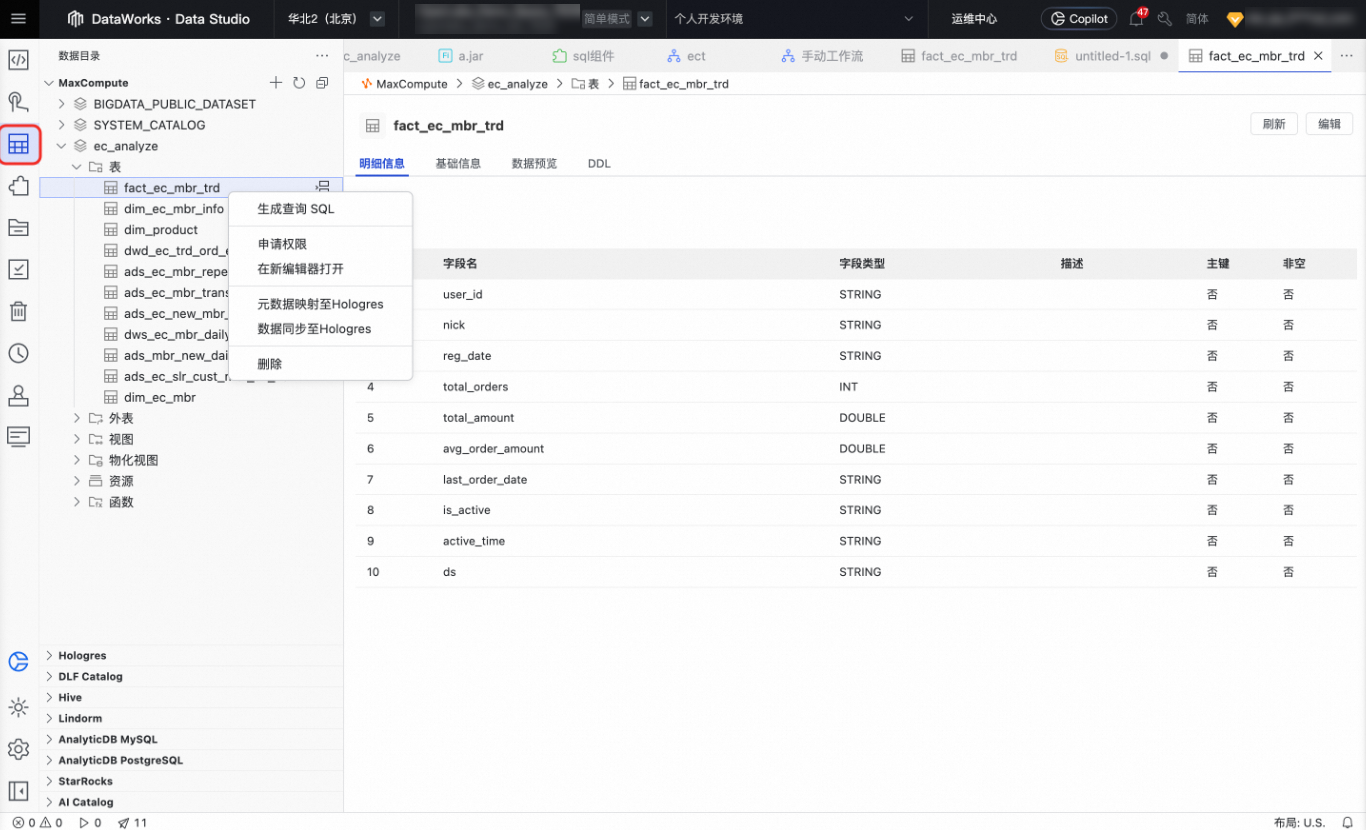The image size is (1366, 830).
Task: Refresh the MaxCompute catalog tree
Action: (x=299, y=83)
